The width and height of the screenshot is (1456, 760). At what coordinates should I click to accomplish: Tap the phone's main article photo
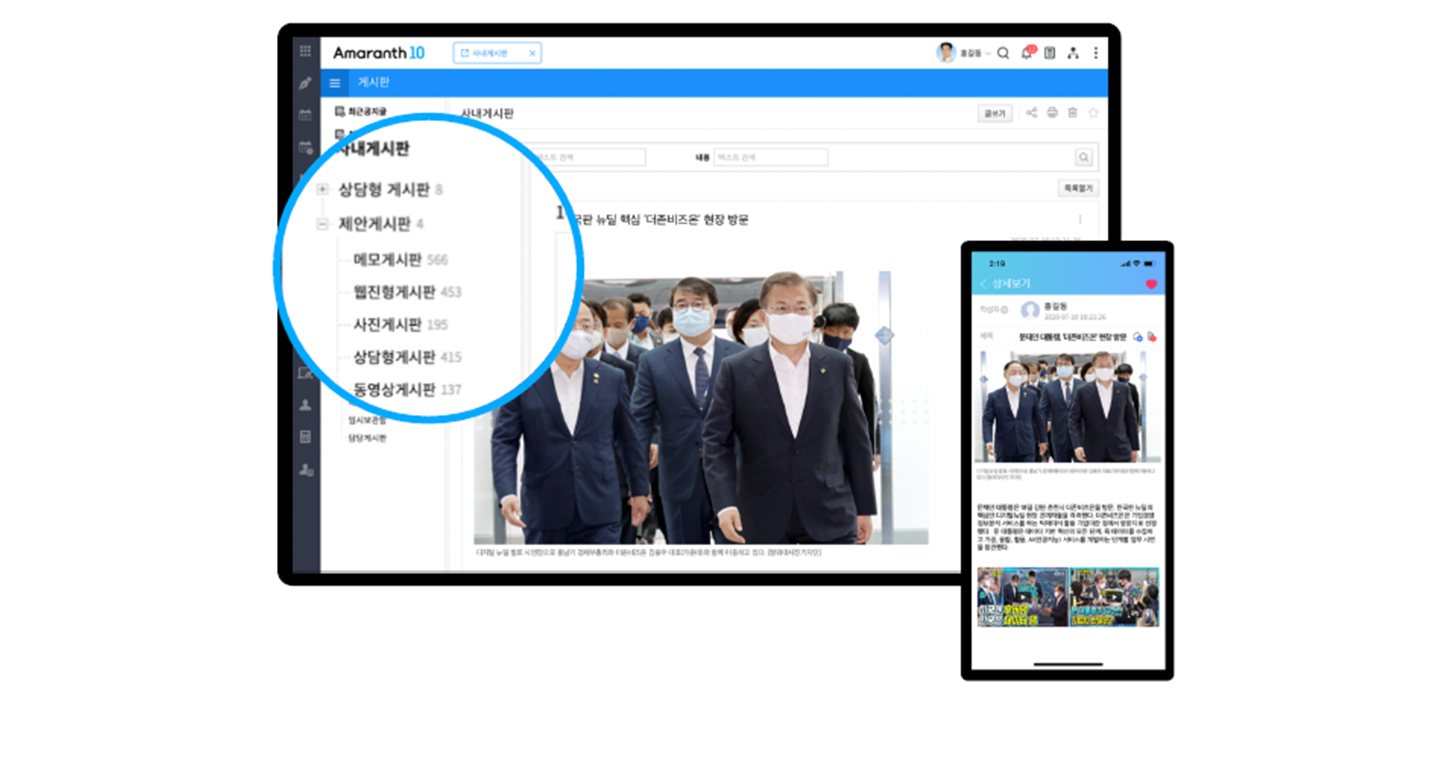(1067, 407)
